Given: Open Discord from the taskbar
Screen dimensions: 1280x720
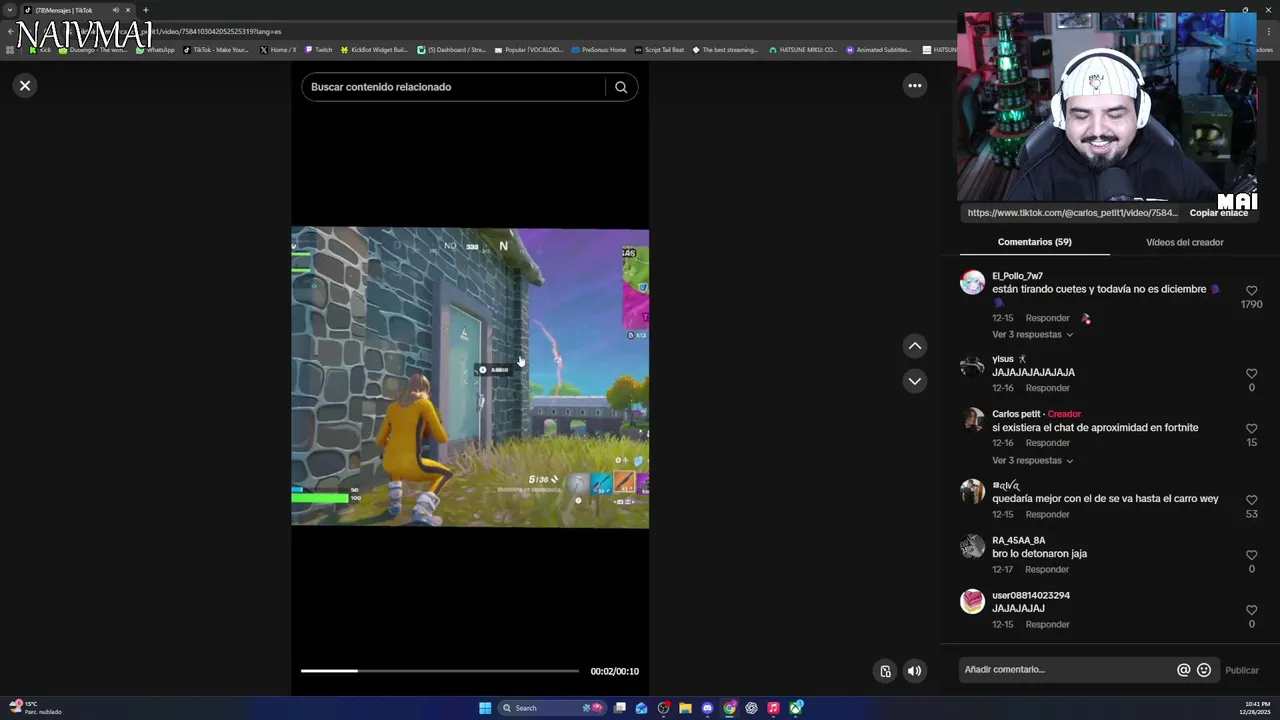Looking at the screenshot, I should point(707,708).
